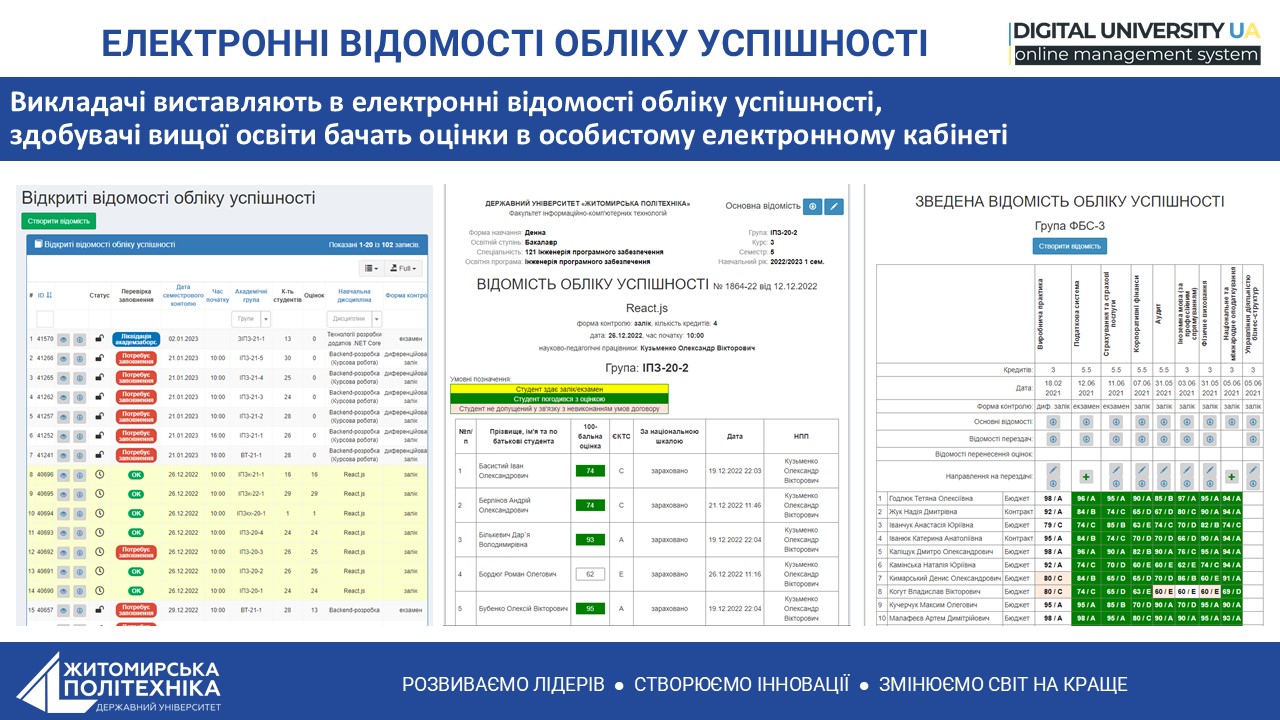Click the green plus icon under 'Національне та міжнародне оподаткування'

point(1231,477)
